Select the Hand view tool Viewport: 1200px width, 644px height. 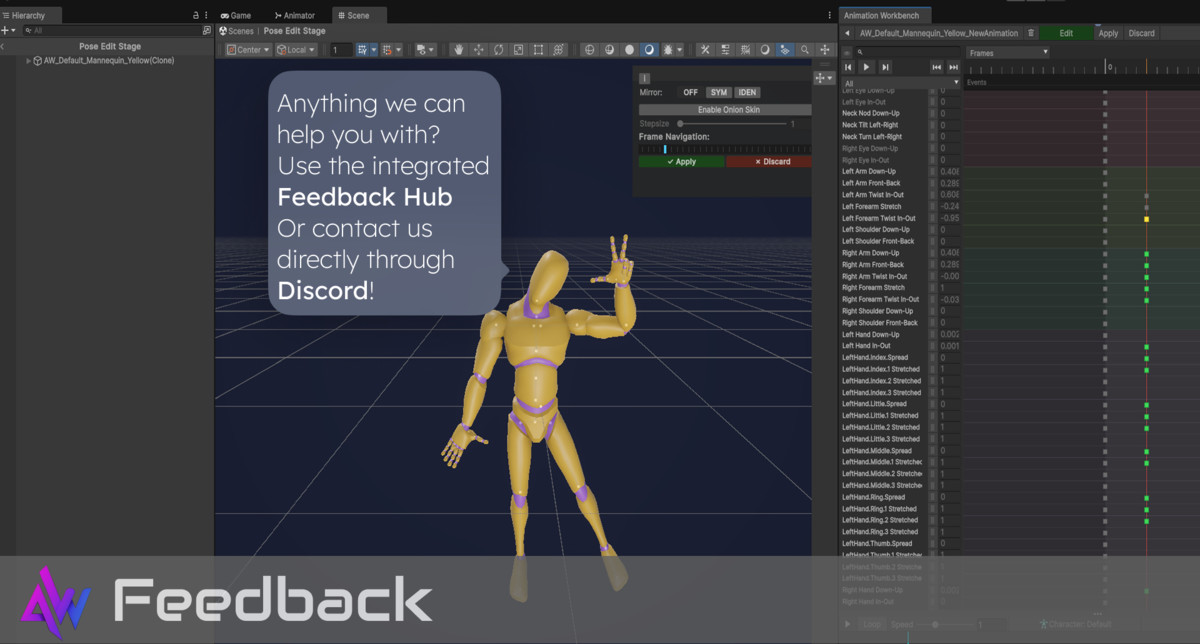coord(459,50)
